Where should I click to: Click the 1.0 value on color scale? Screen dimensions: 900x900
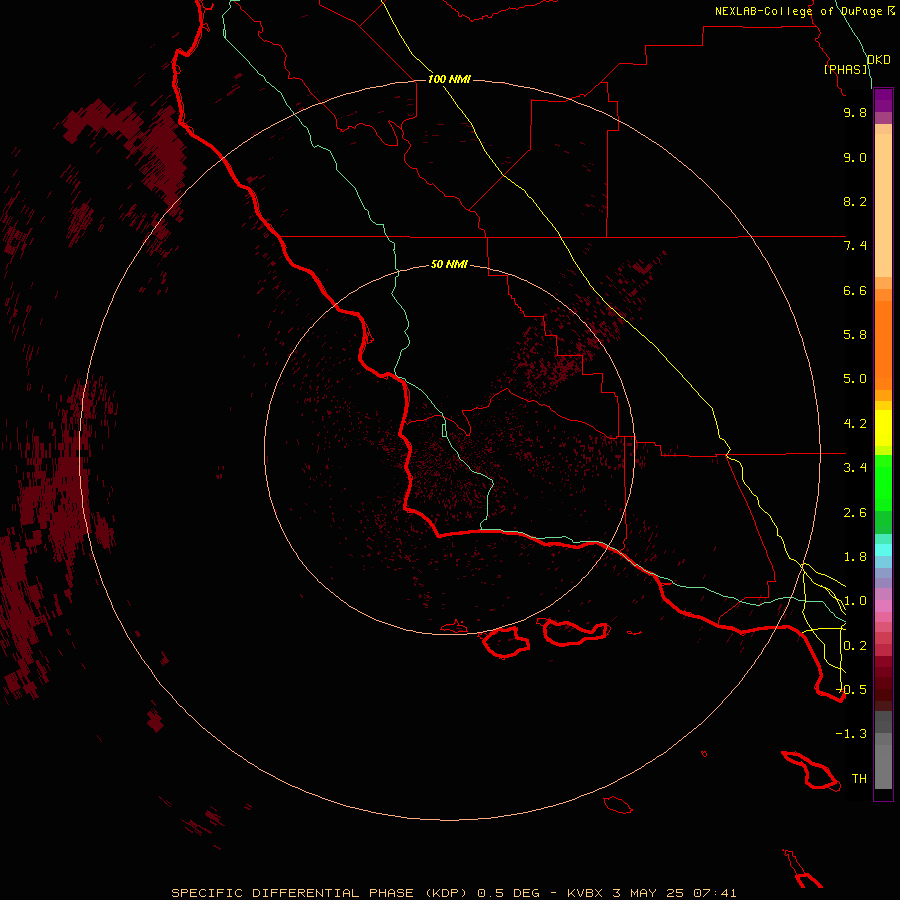click(x=855, y=601)
